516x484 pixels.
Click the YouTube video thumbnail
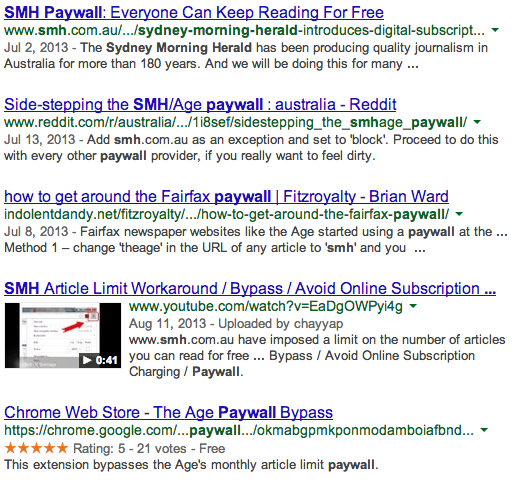coord(63,335)
